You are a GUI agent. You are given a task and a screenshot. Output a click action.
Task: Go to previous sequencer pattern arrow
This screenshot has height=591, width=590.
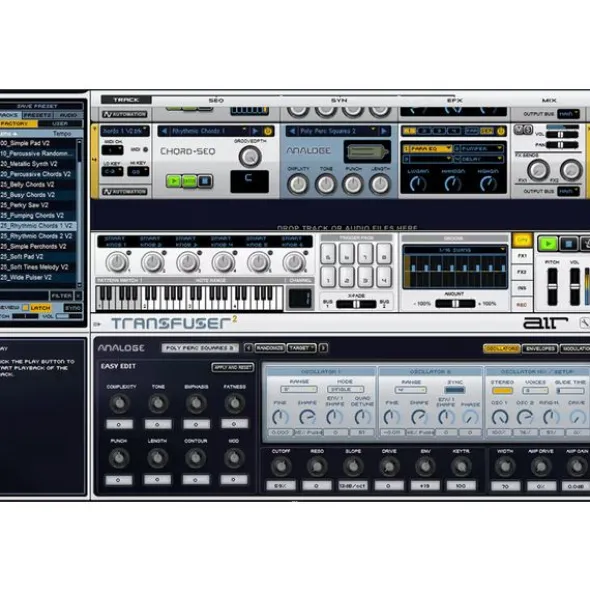[x=164, y=131]
